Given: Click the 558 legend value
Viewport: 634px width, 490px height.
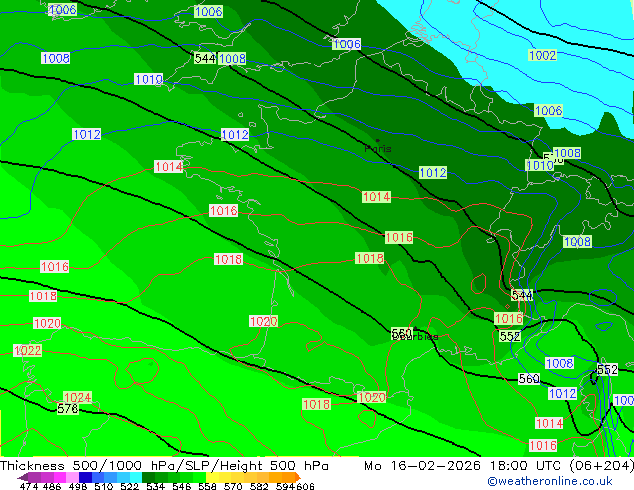Looking at the screenshot, I should (x=207, y=486).
